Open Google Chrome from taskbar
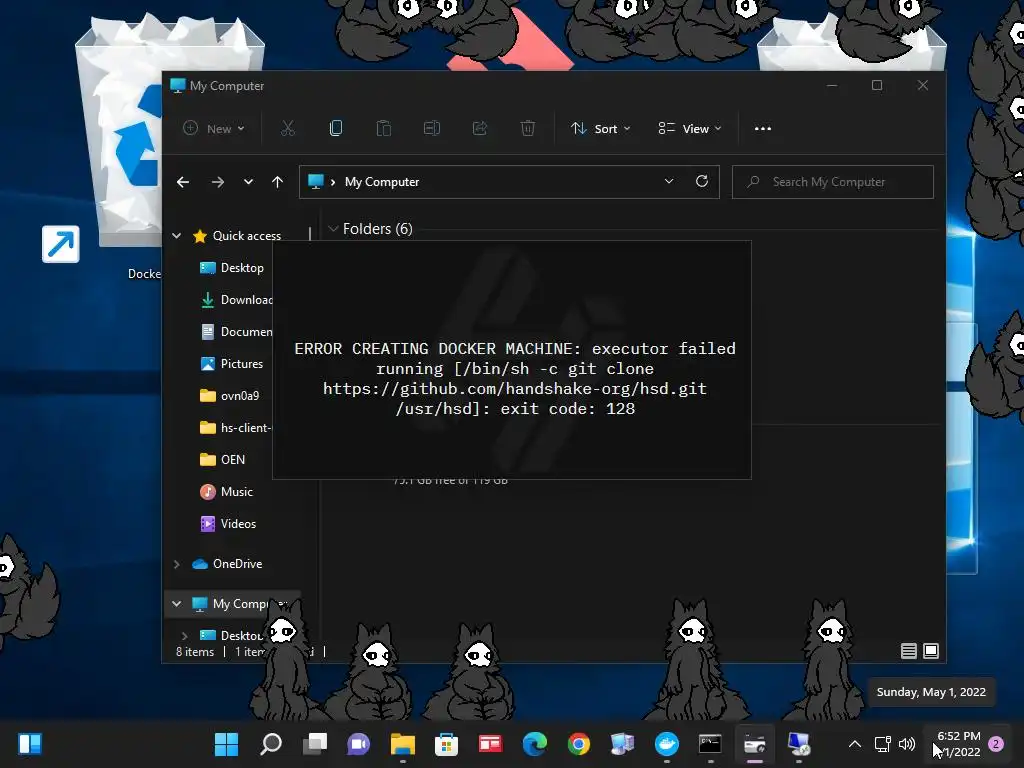The image size is (1024, 768). [579, 744]
